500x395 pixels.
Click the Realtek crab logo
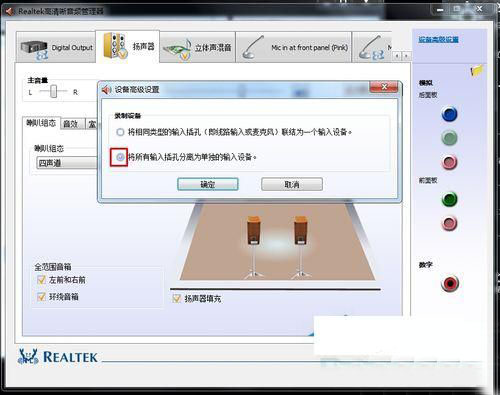[27, 356]
